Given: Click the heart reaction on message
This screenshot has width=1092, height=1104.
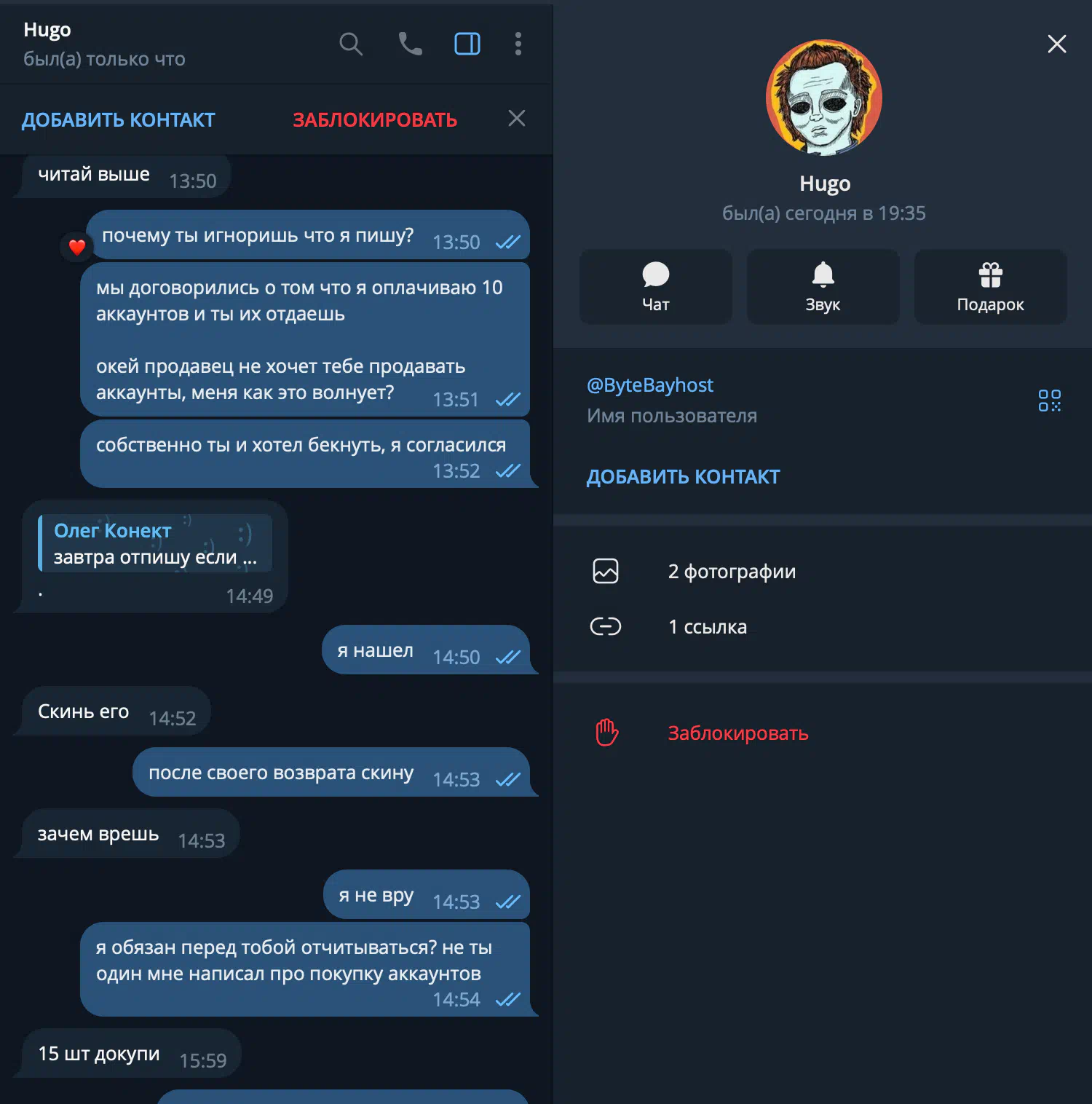Looking at the screenshot, I should coord(76,247).
